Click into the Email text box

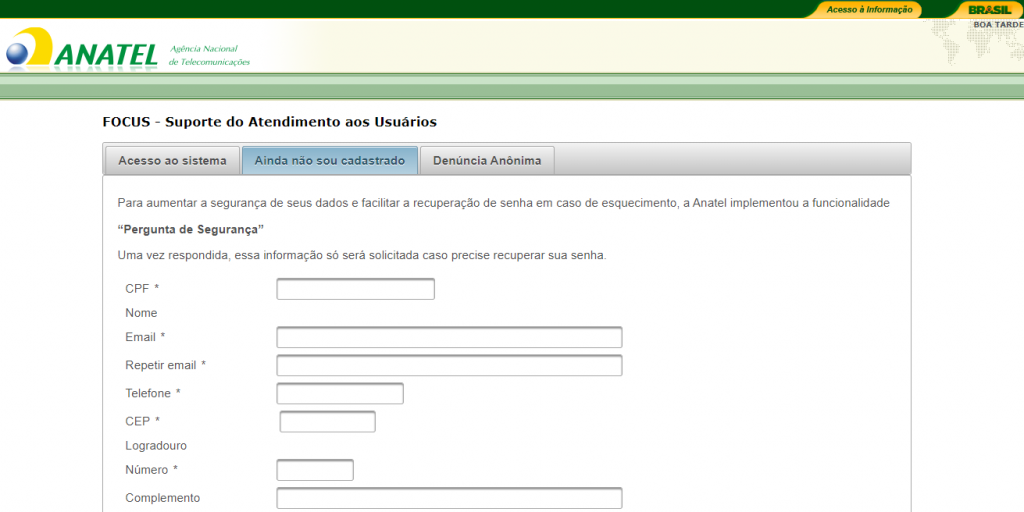pyautogui.click(x=449, y=337)
